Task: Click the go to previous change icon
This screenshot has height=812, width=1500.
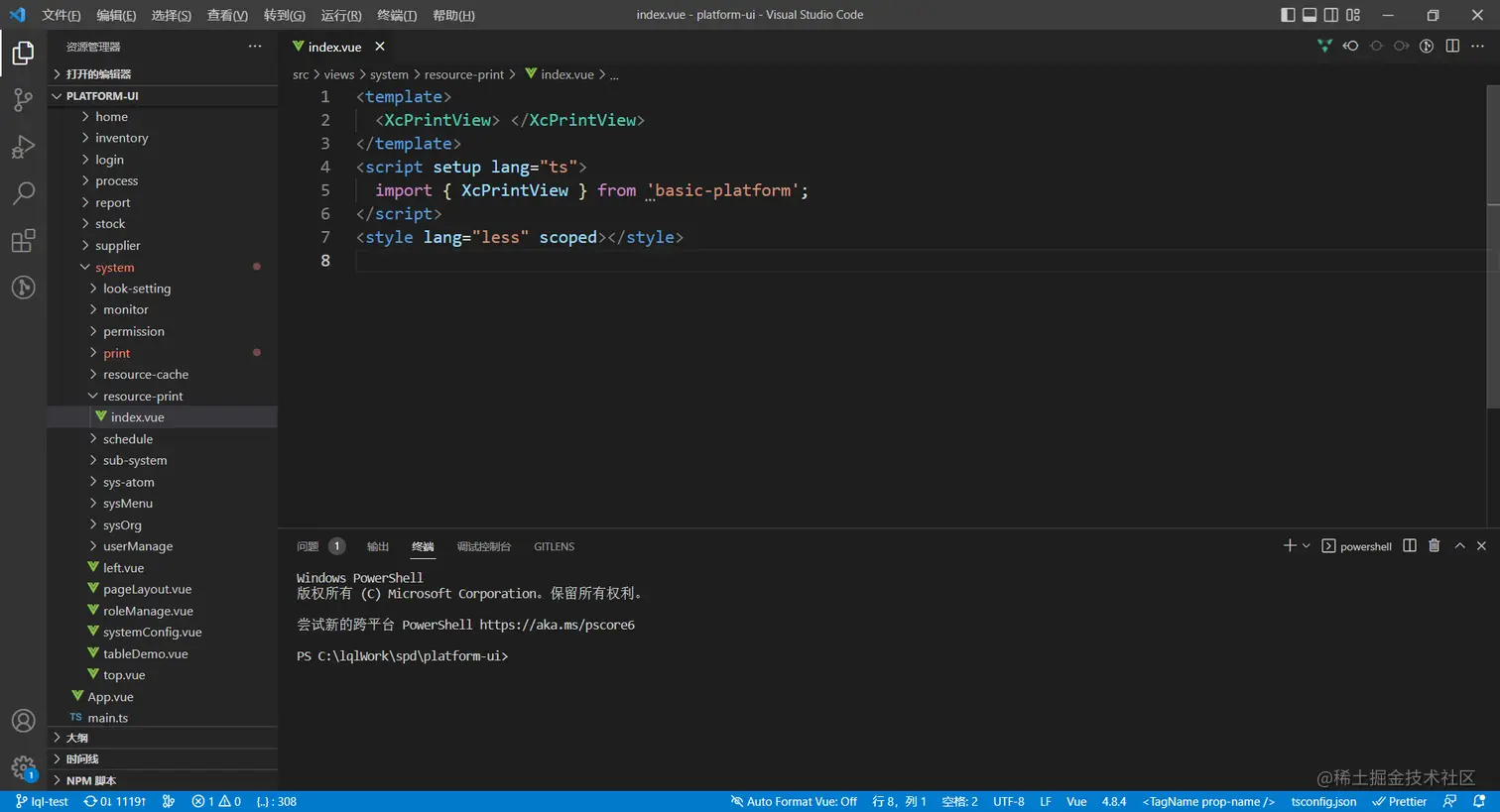Action: [1350, 46]
